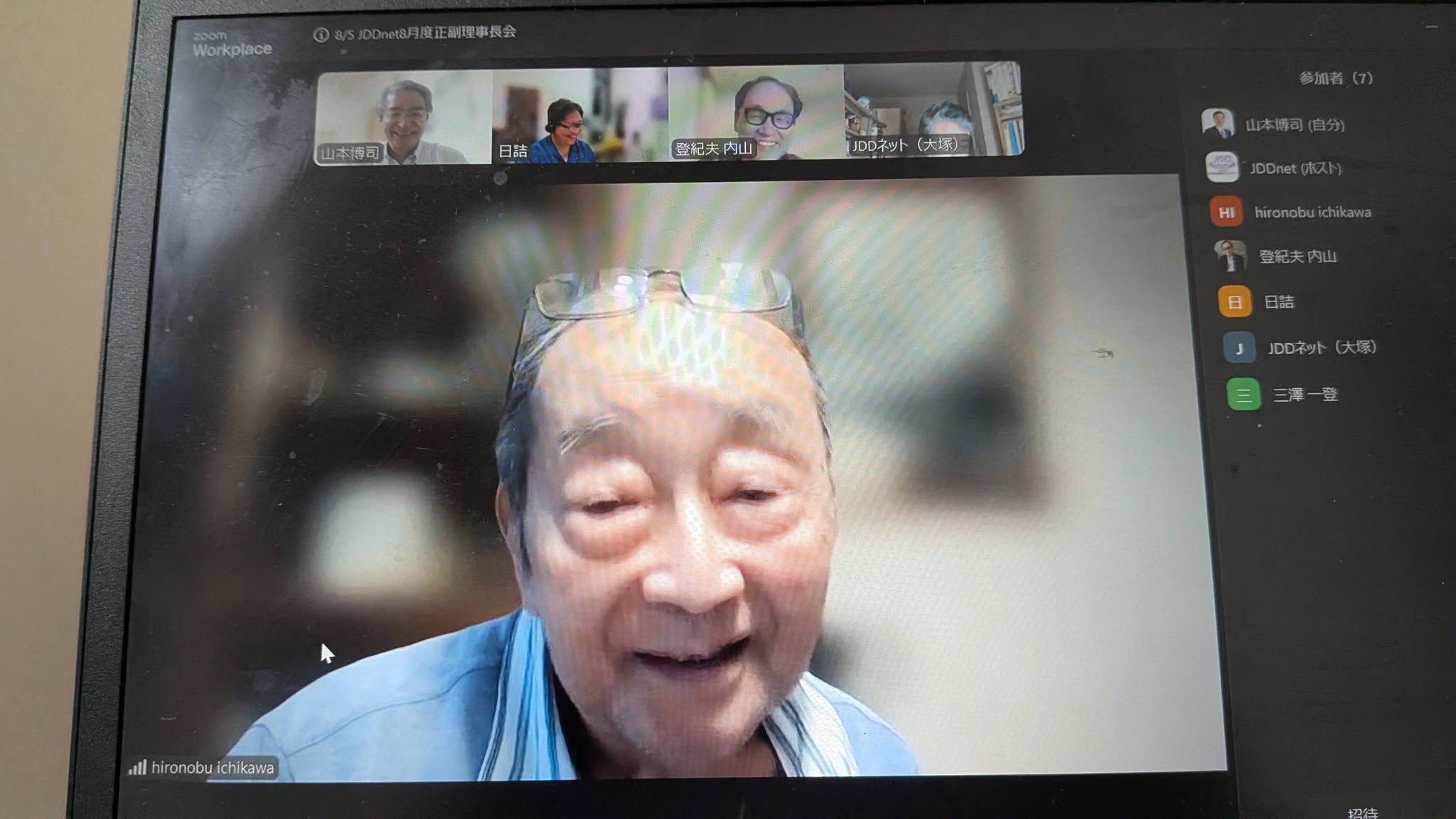This screenshot has width=1456, height=819.
Task: Click the orange HI avatar in participants list
Action: pyautogui.click(x=1226, y=212)
